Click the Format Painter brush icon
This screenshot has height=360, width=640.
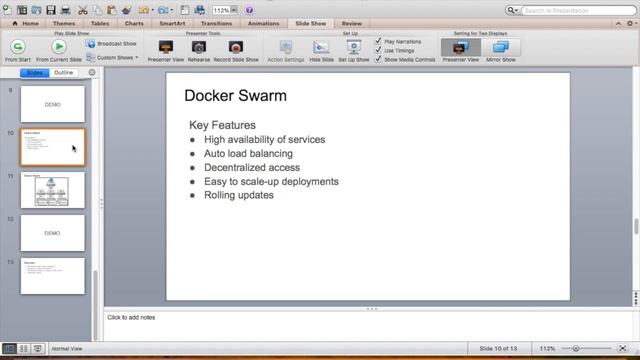coord(127,10)
